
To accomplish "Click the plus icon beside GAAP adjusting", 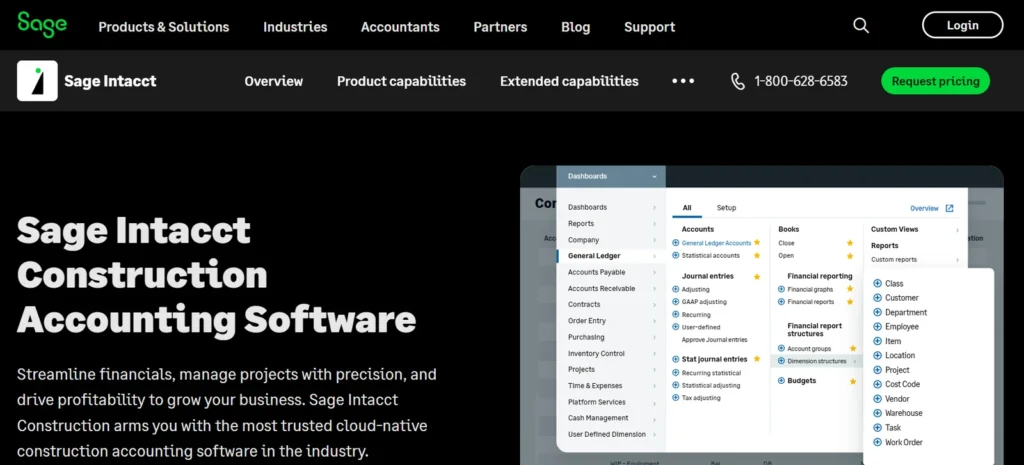I will point(676,302).
